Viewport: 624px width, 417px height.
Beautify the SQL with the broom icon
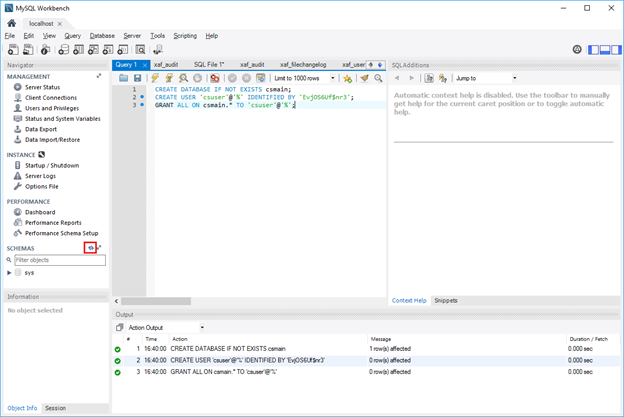(x=364, y=78)
